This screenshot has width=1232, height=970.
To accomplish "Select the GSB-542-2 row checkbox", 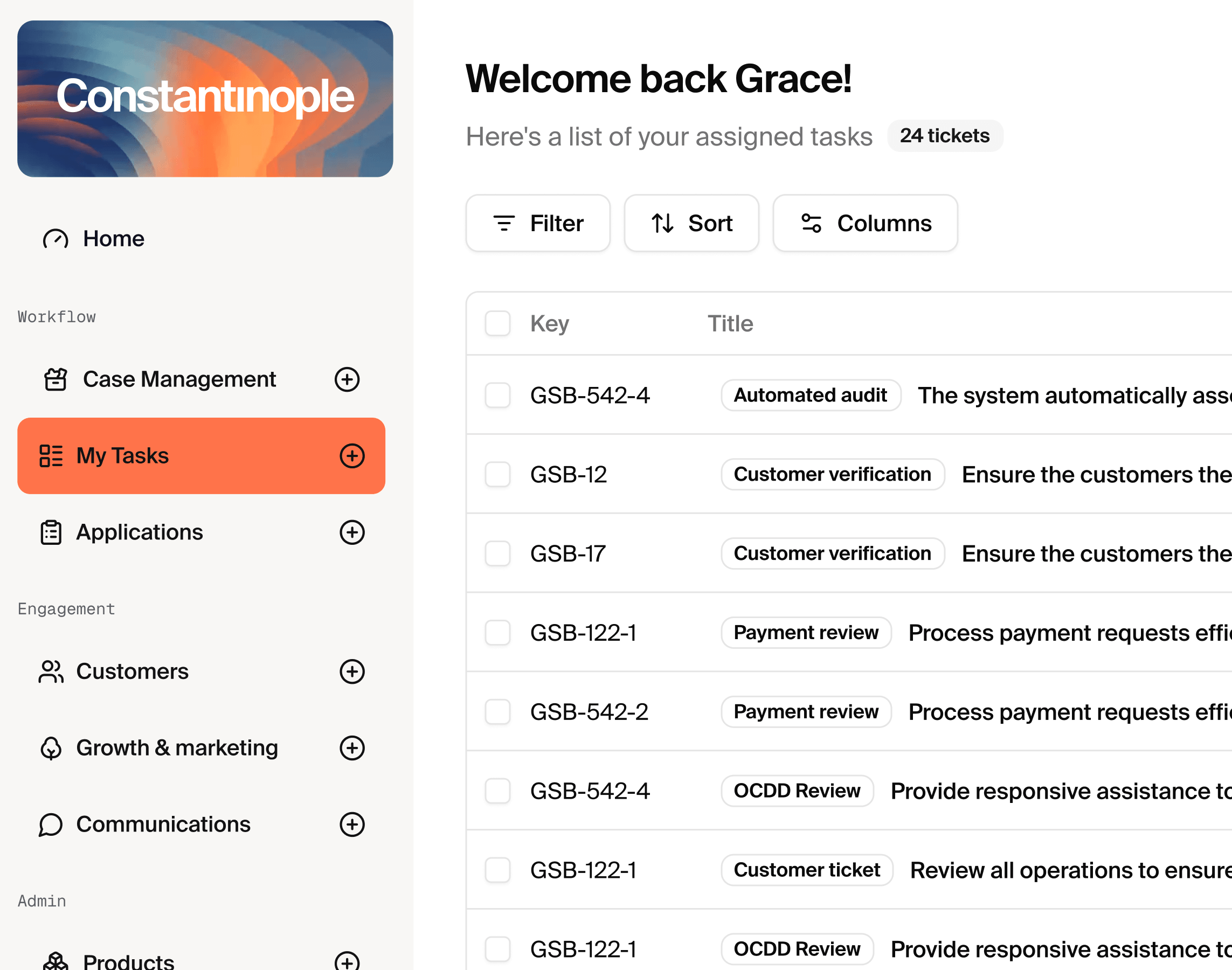I will click(497, 711).
